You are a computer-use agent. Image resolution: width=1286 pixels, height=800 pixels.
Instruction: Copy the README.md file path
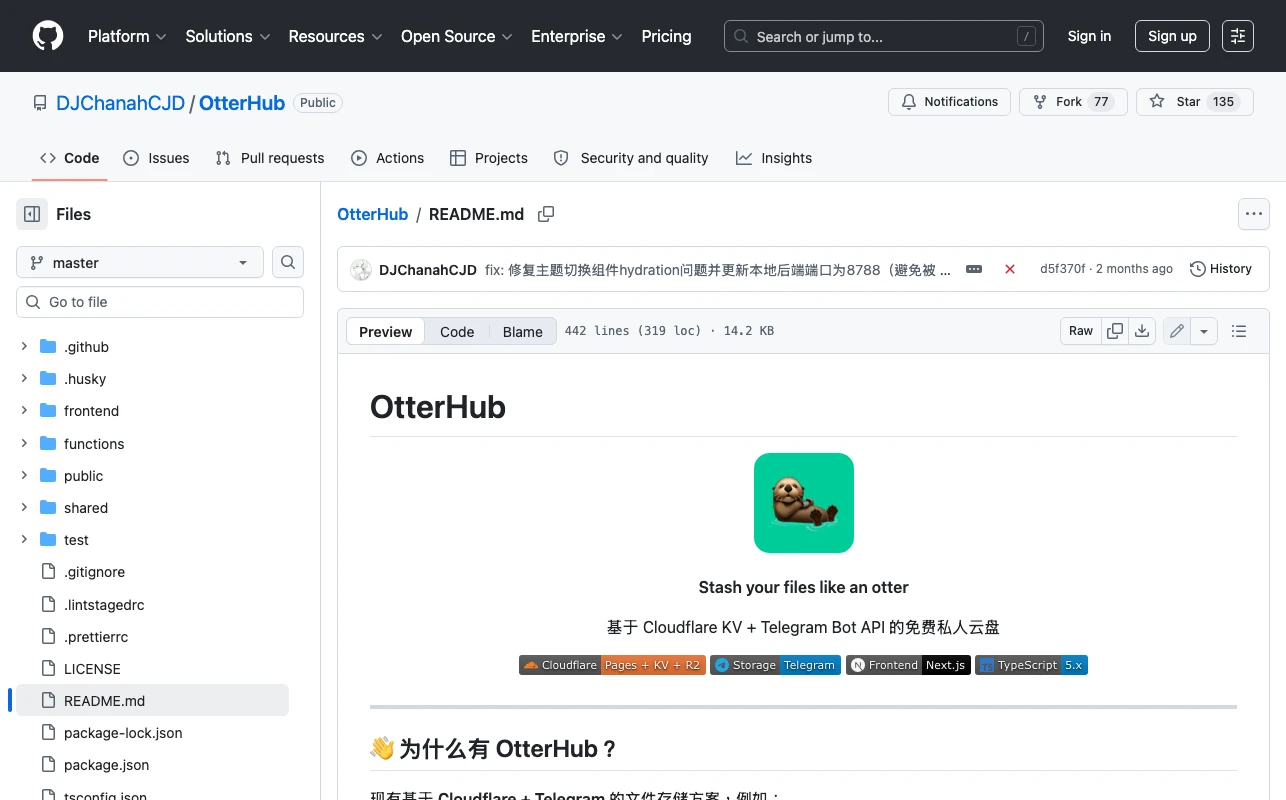click(546, 214)
